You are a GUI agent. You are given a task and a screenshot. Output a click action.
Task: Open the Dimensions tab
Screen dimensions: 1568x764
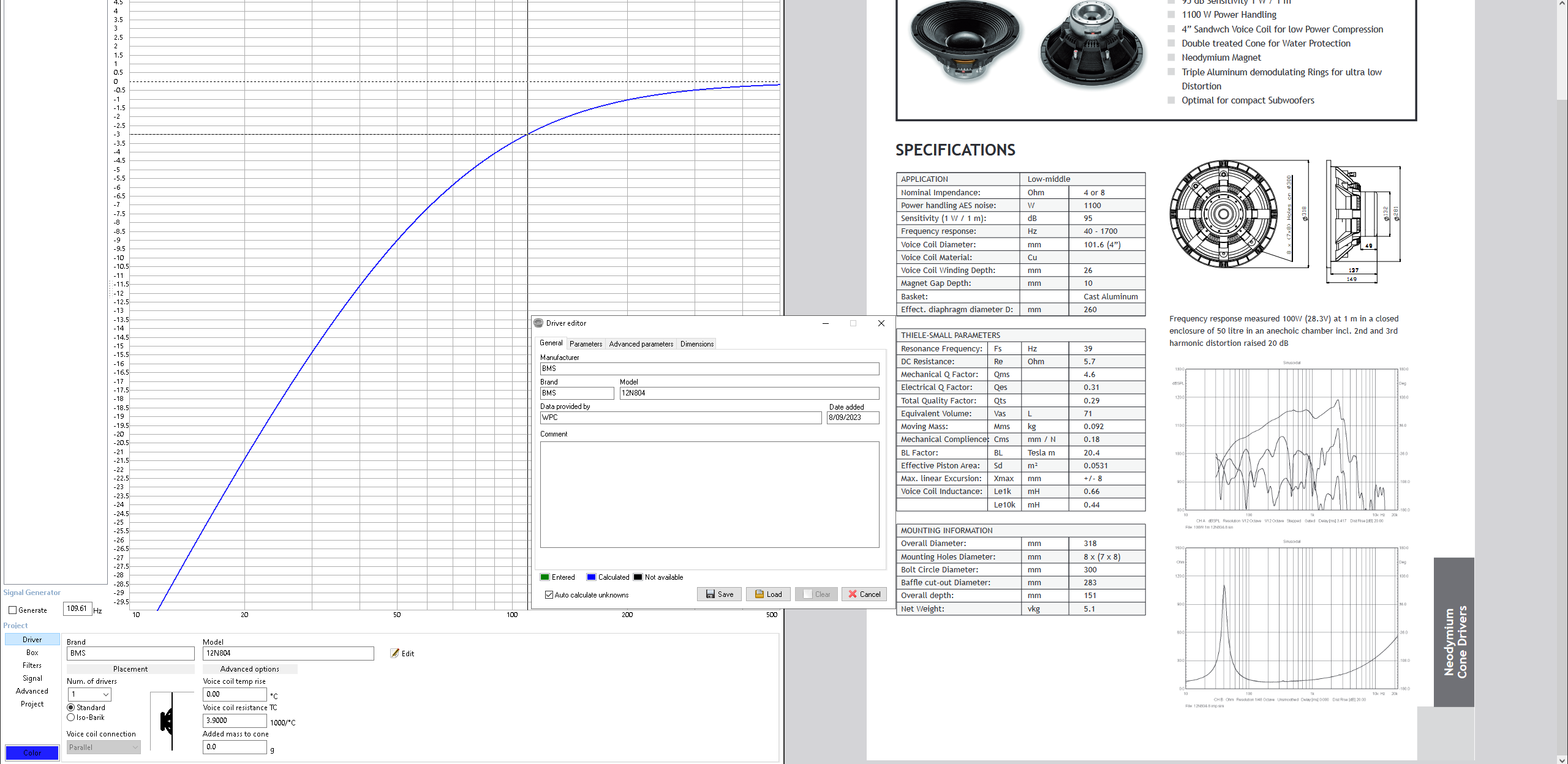(x=697, y=344)
